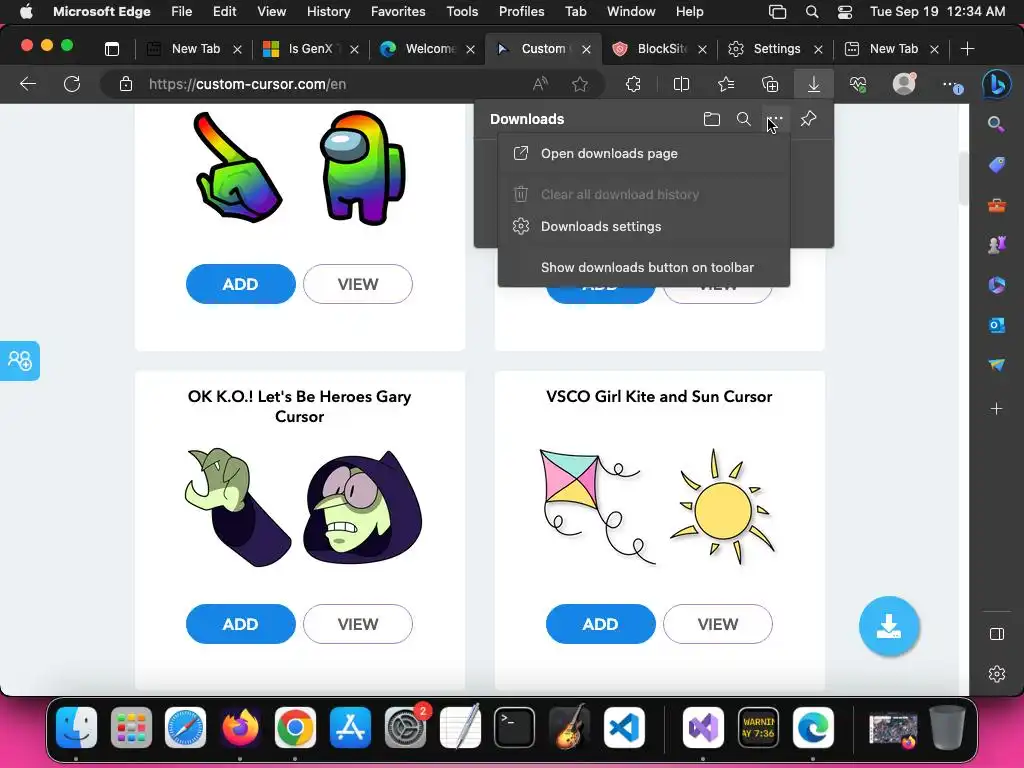Image resolution: width=1024 pixels, height=768 pixels.
Task: Click the floating blue download button
Action: coord(889,626)
